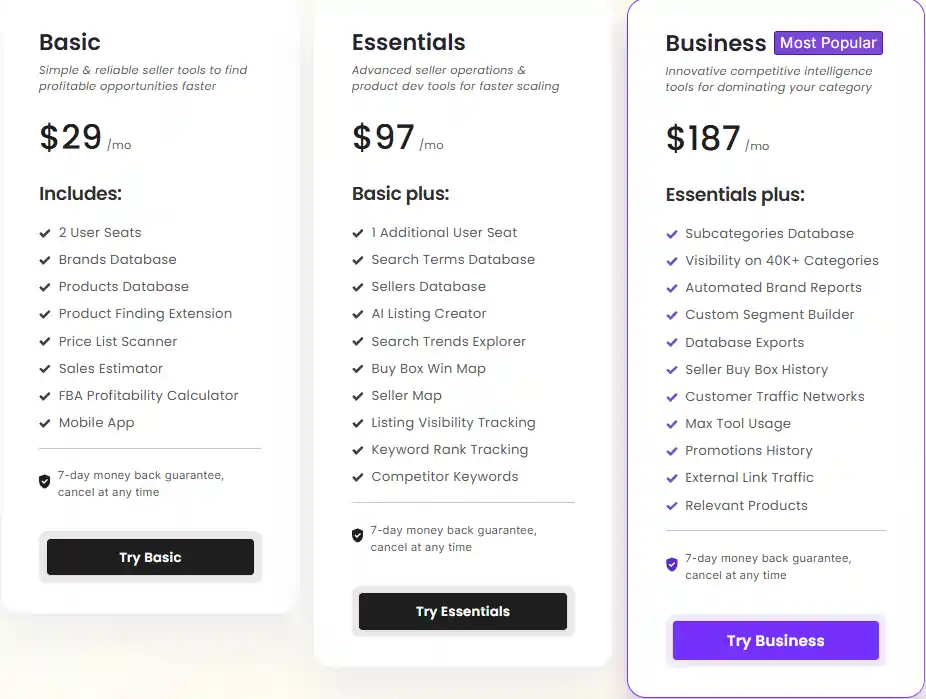Click the purple Try Essentials button area
The image size is (926, 699).
[463, 611]
